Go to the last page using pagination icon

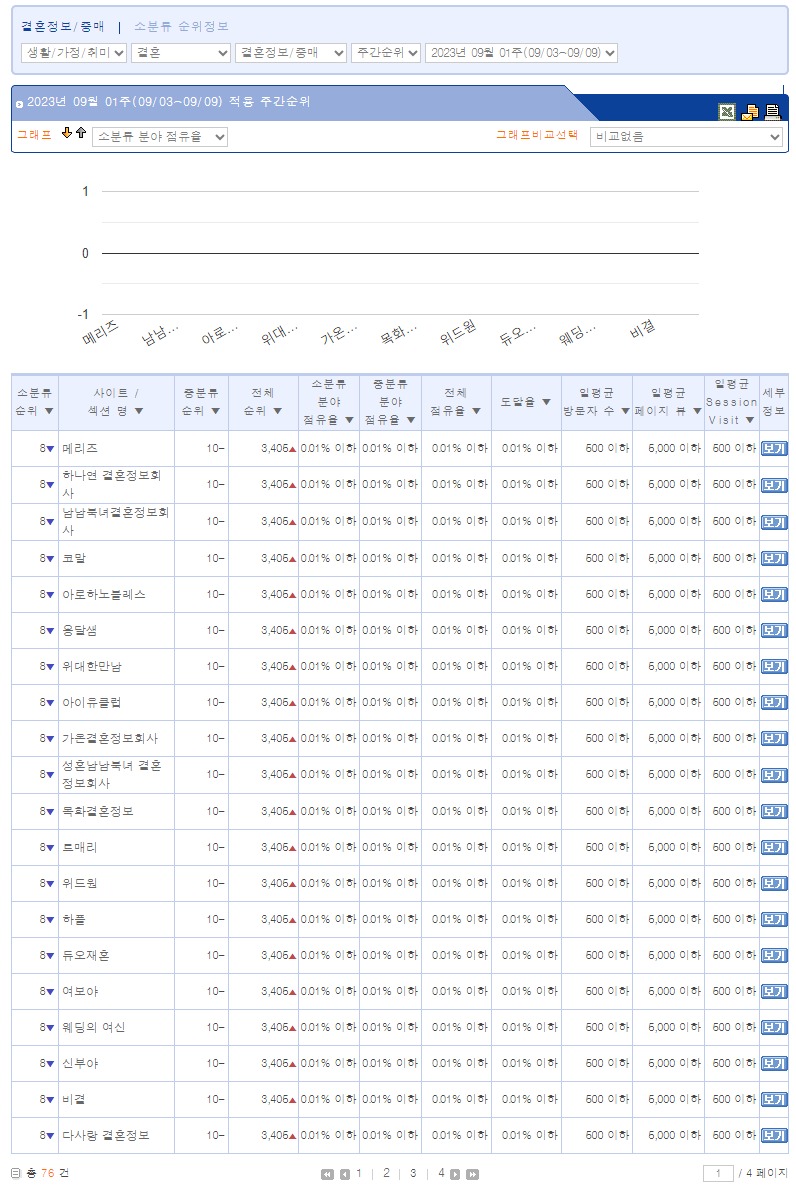click(x=473, y=1174)
